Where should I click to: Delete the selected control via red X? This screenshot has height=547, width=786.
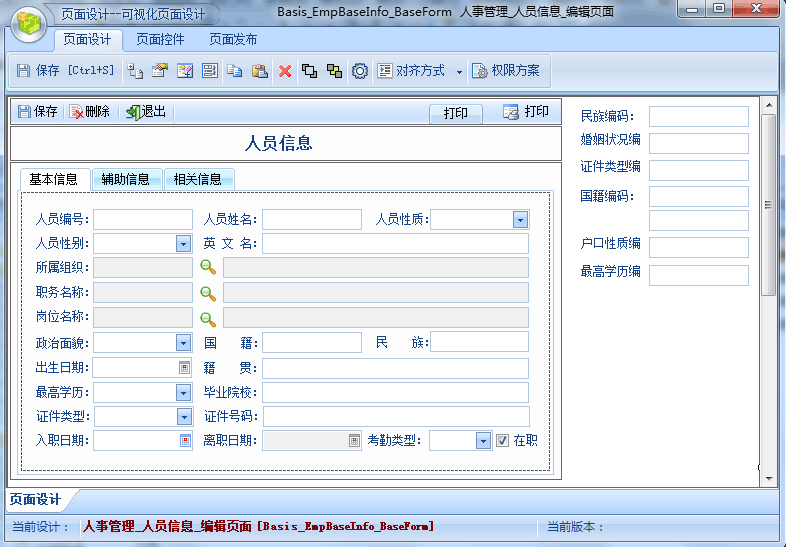[285, 71]
